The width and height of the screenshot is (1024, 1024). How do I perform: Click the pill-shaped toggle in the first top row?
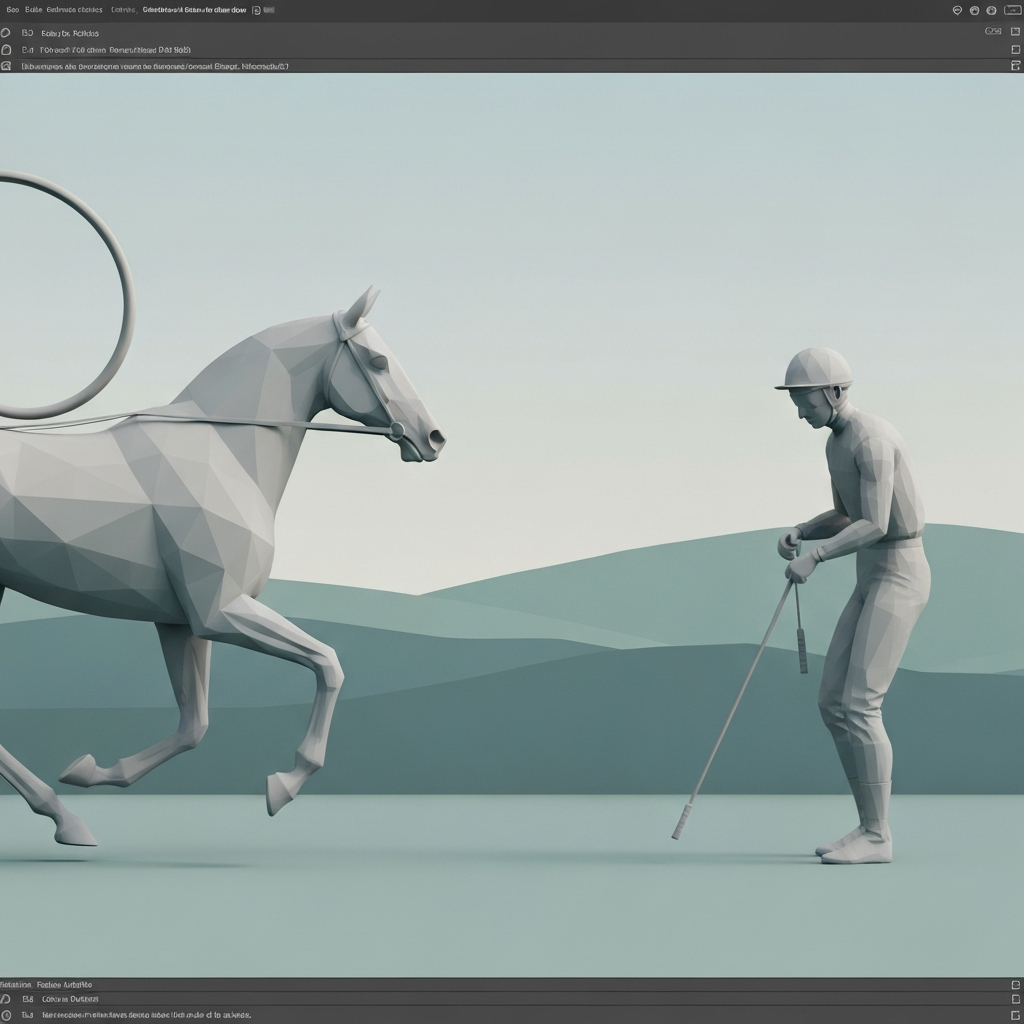click(993, 31)
